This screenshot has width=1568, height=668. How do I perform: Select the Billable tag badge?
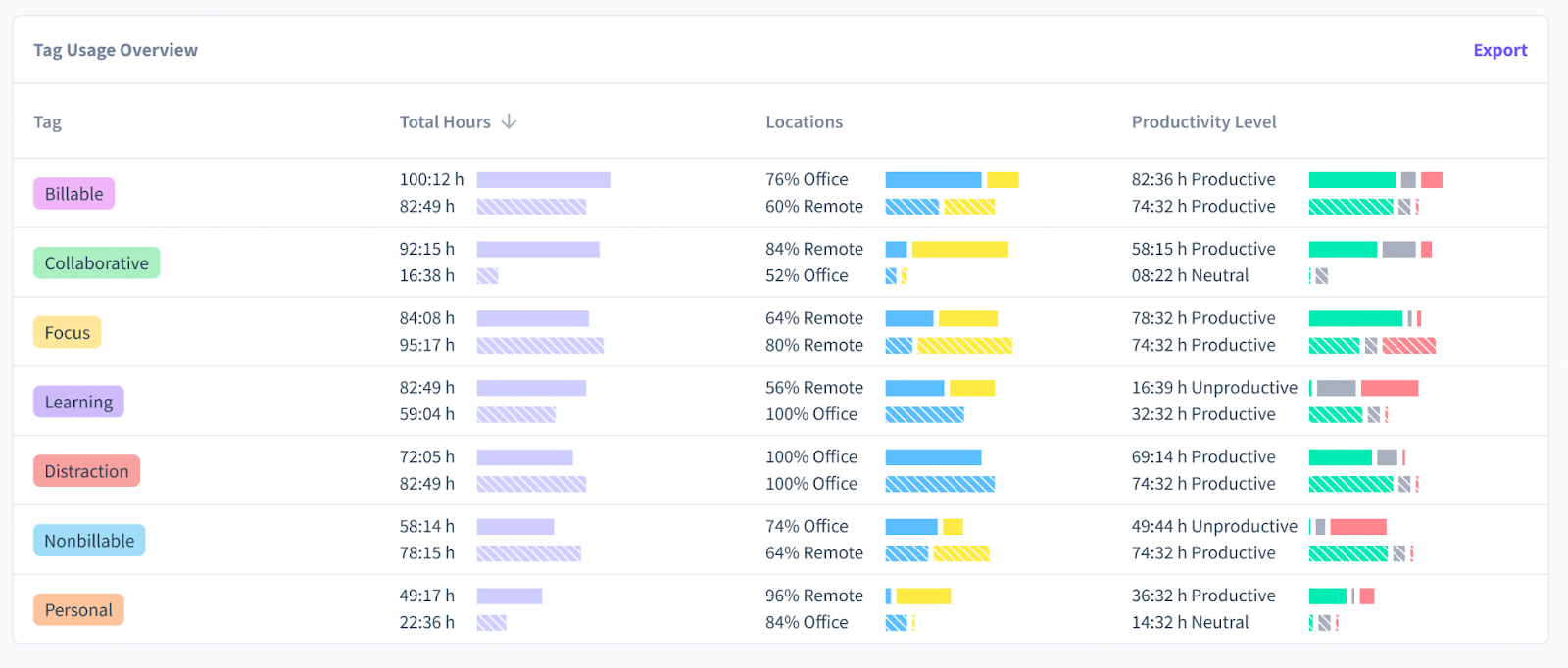click(74, 194)
